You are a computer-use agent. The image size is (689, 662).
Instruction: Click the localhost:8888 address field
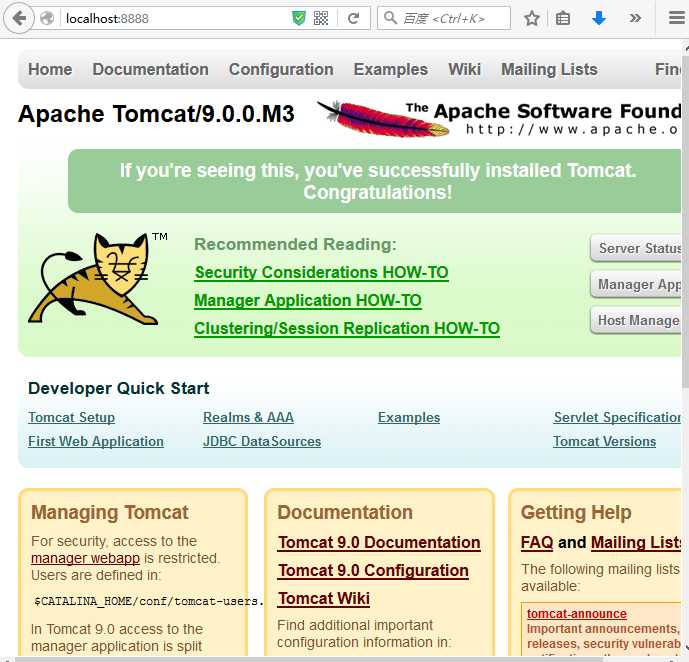[x=176, y=18]
